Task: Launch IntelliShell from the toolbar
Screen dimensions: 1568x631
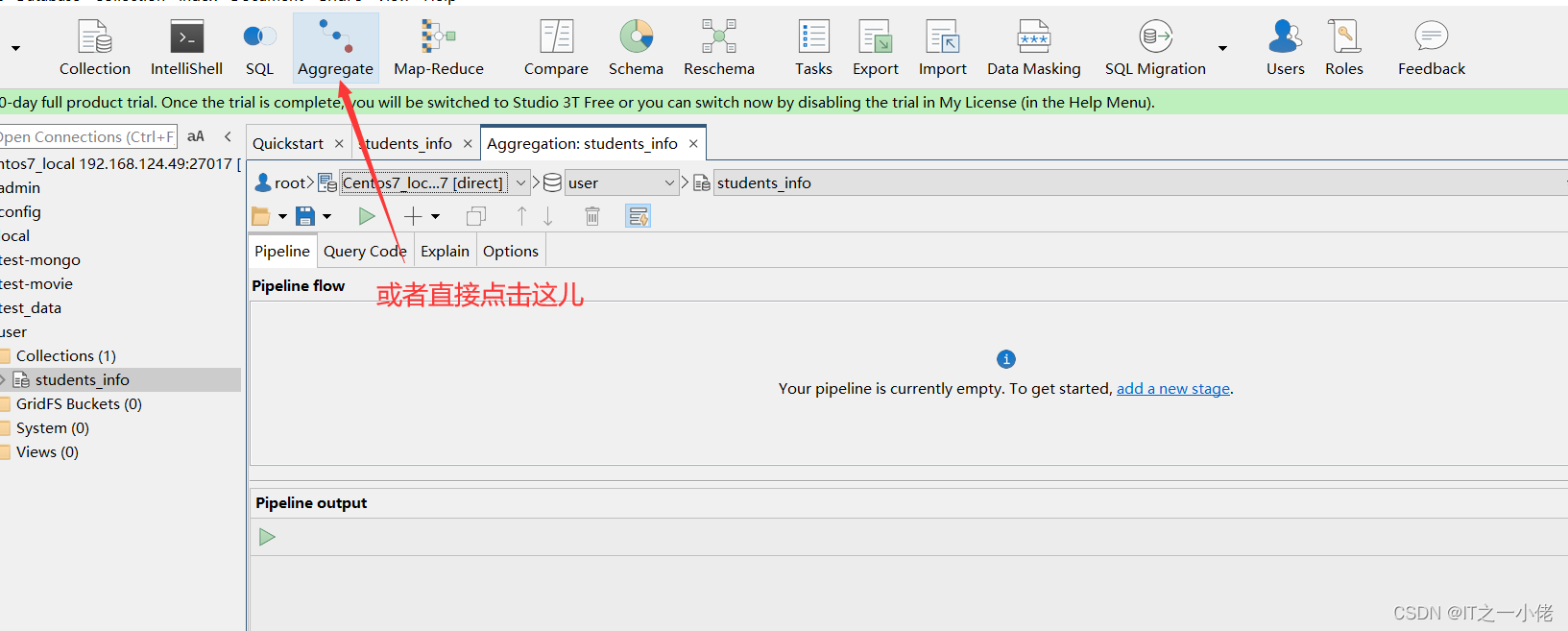Action: (186, 48)
